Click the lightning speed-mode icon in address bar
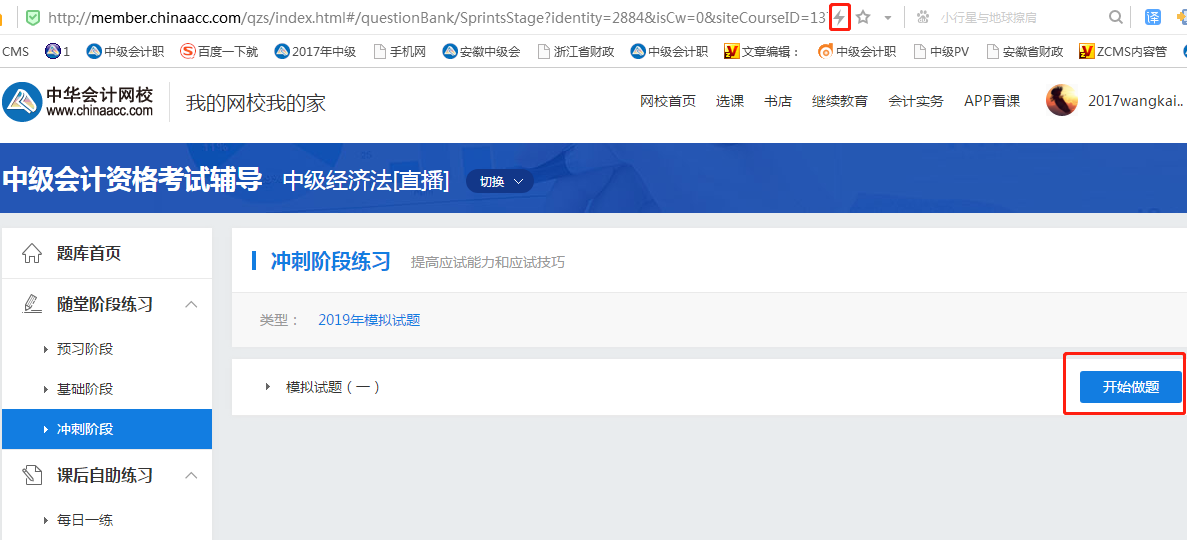The image size is (1187, 540). click(x=839, y=17)
